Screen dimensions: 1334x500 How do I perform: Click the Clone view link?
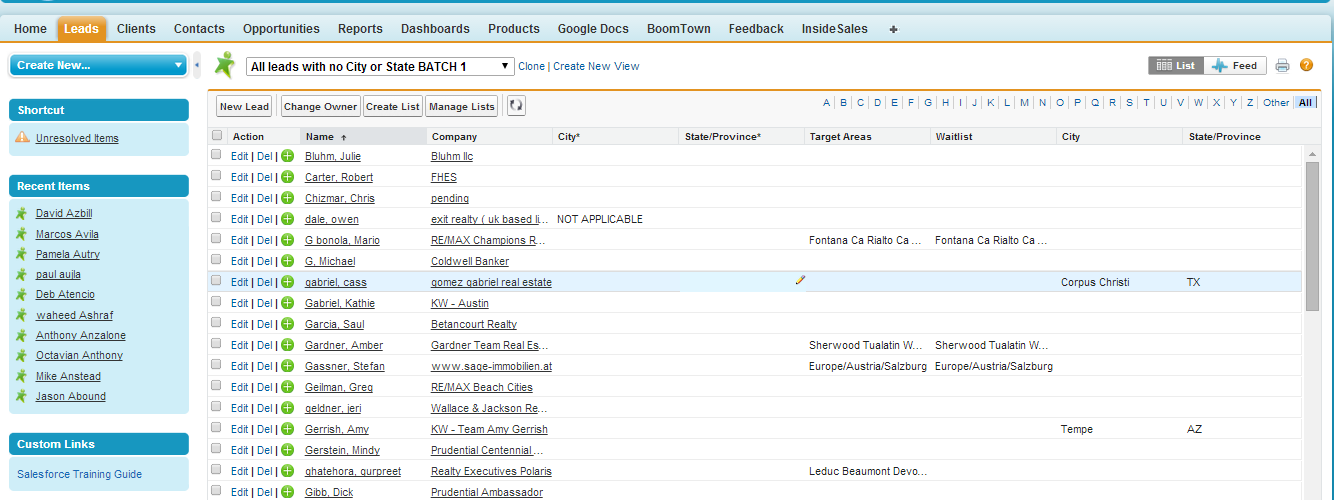tap(532, 66)
